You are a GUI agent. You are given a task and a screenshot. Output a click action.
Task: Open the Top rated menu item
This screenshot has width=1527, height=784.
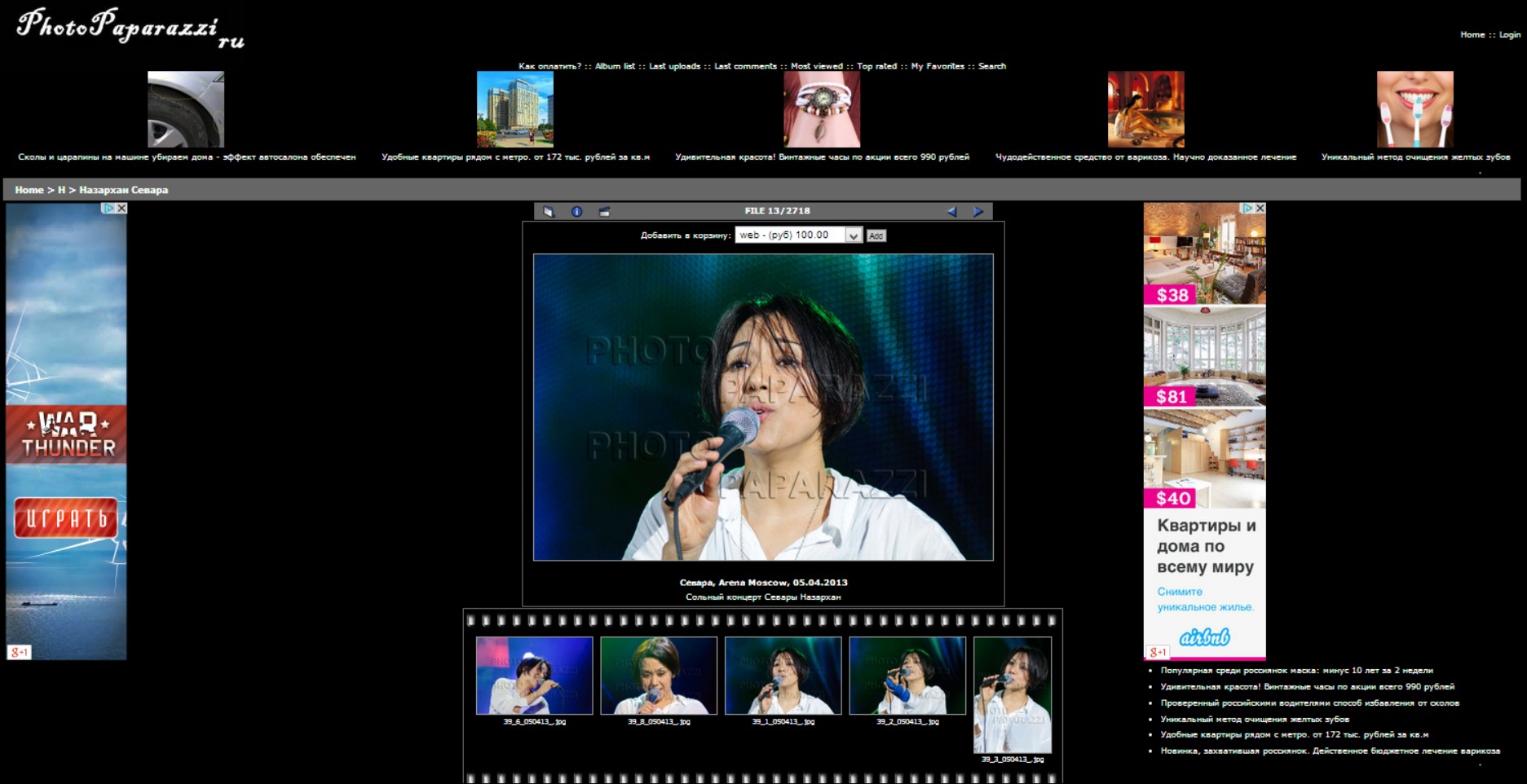coord(876,67)
